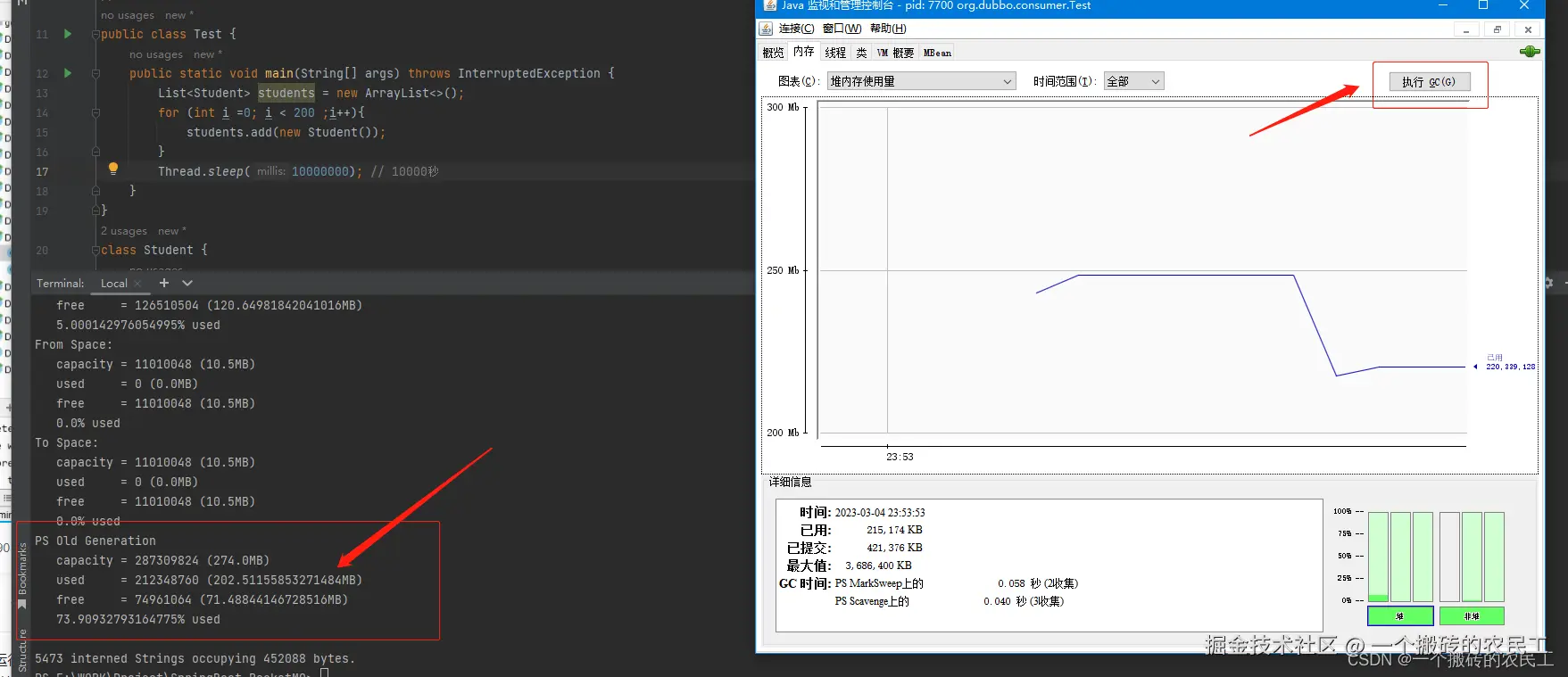This screenshot has height=677, width=1568.
Task: Switch to the 概览 tab
Action: click(x=773, y=53)
